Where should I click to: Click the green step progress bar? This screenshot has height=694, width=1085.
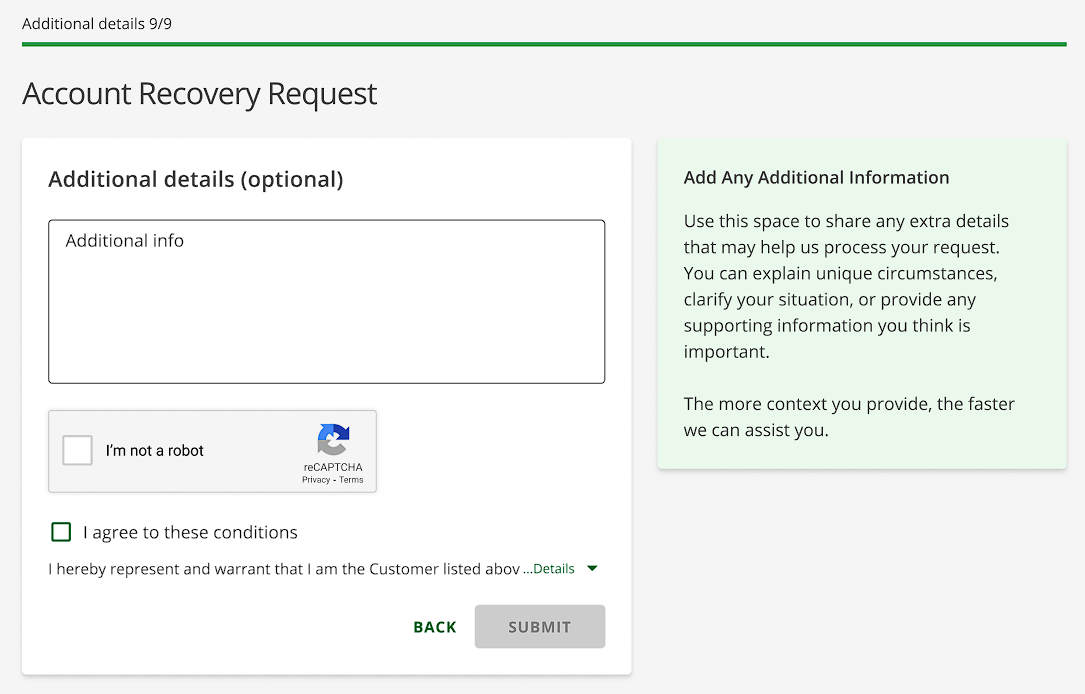tap(542, 45)
